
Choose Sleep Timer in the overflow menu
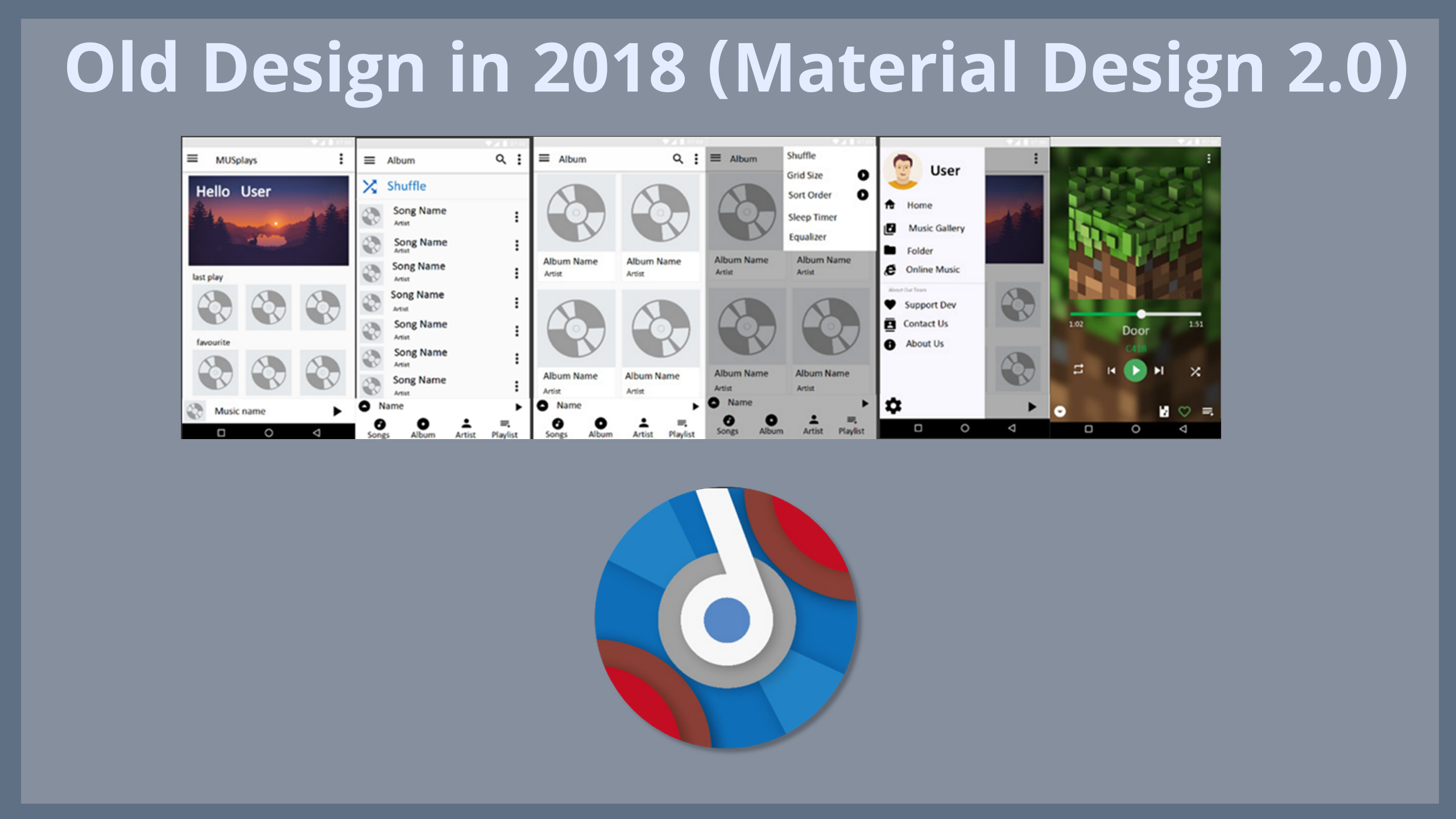point(813,217)
